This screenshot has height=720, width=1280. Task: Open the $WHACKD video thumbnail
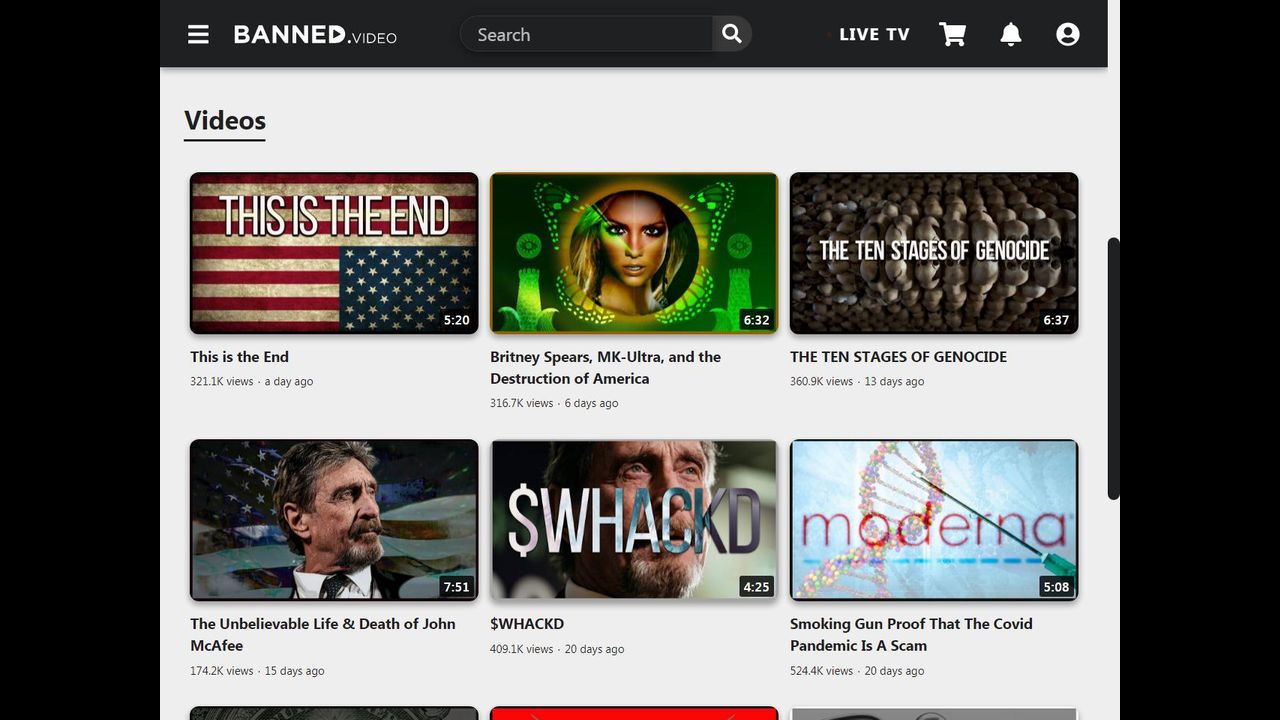point(634,520)
